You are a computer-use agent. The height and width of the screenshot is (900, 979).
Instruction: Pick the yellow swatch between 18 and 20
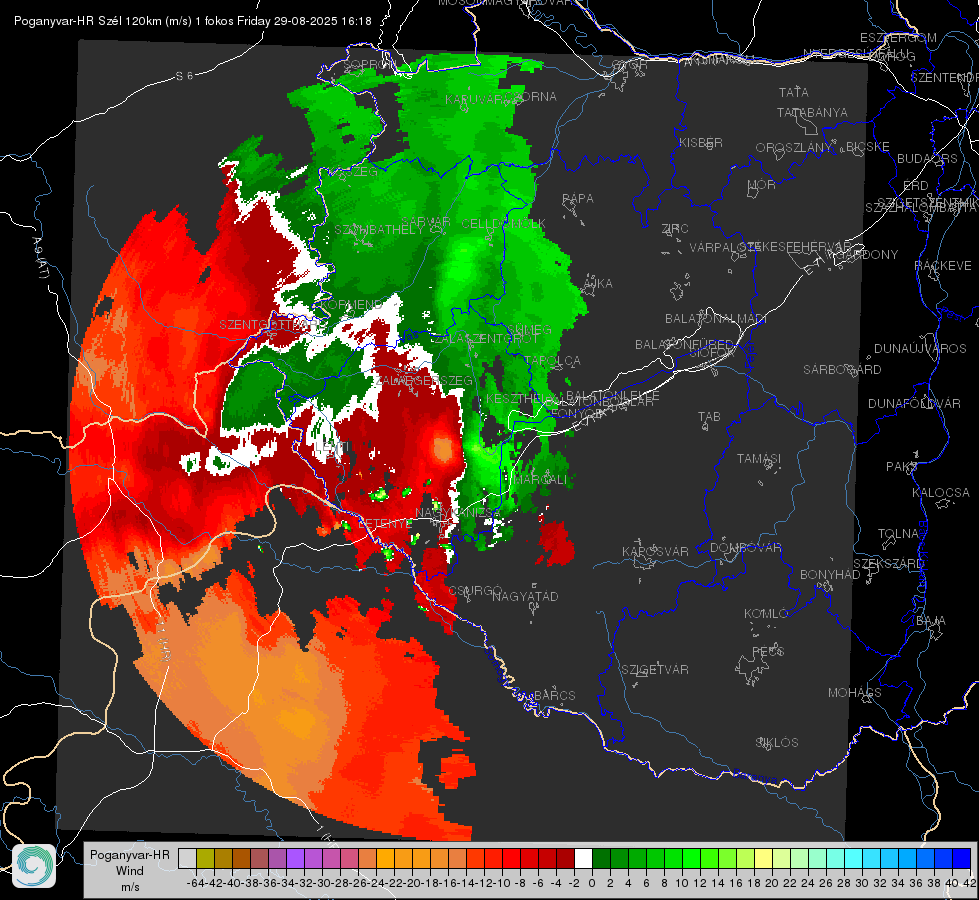[764, 859]
